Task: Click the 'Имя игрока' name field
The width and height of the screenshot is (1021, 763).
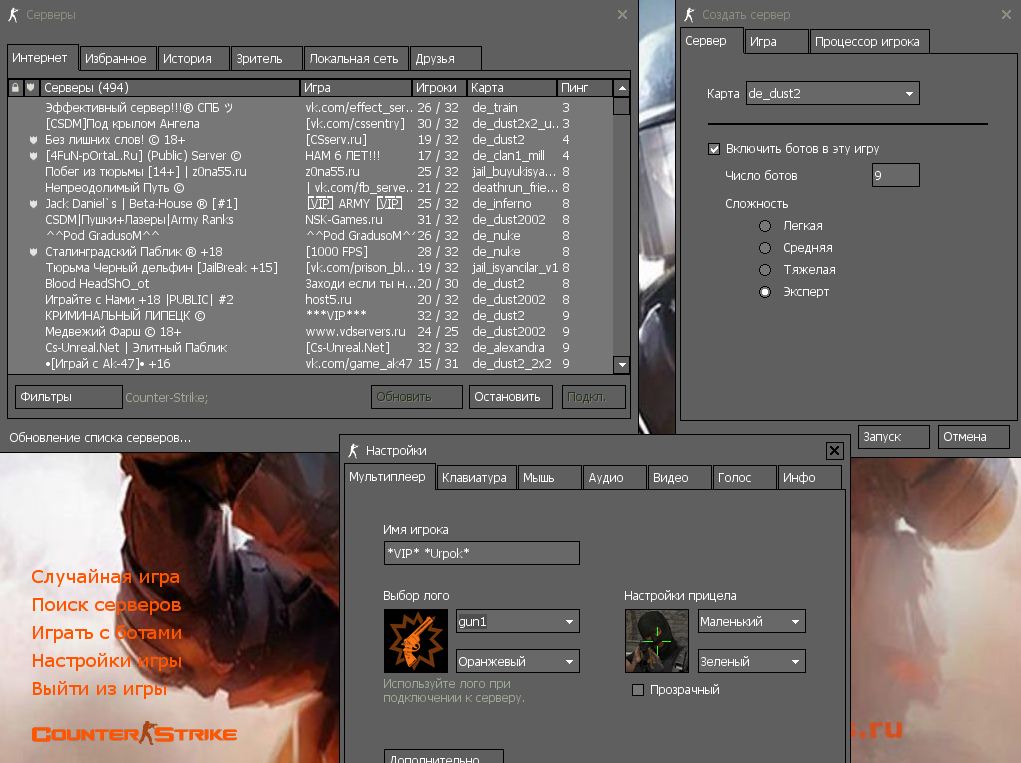Action: (481, 553)
